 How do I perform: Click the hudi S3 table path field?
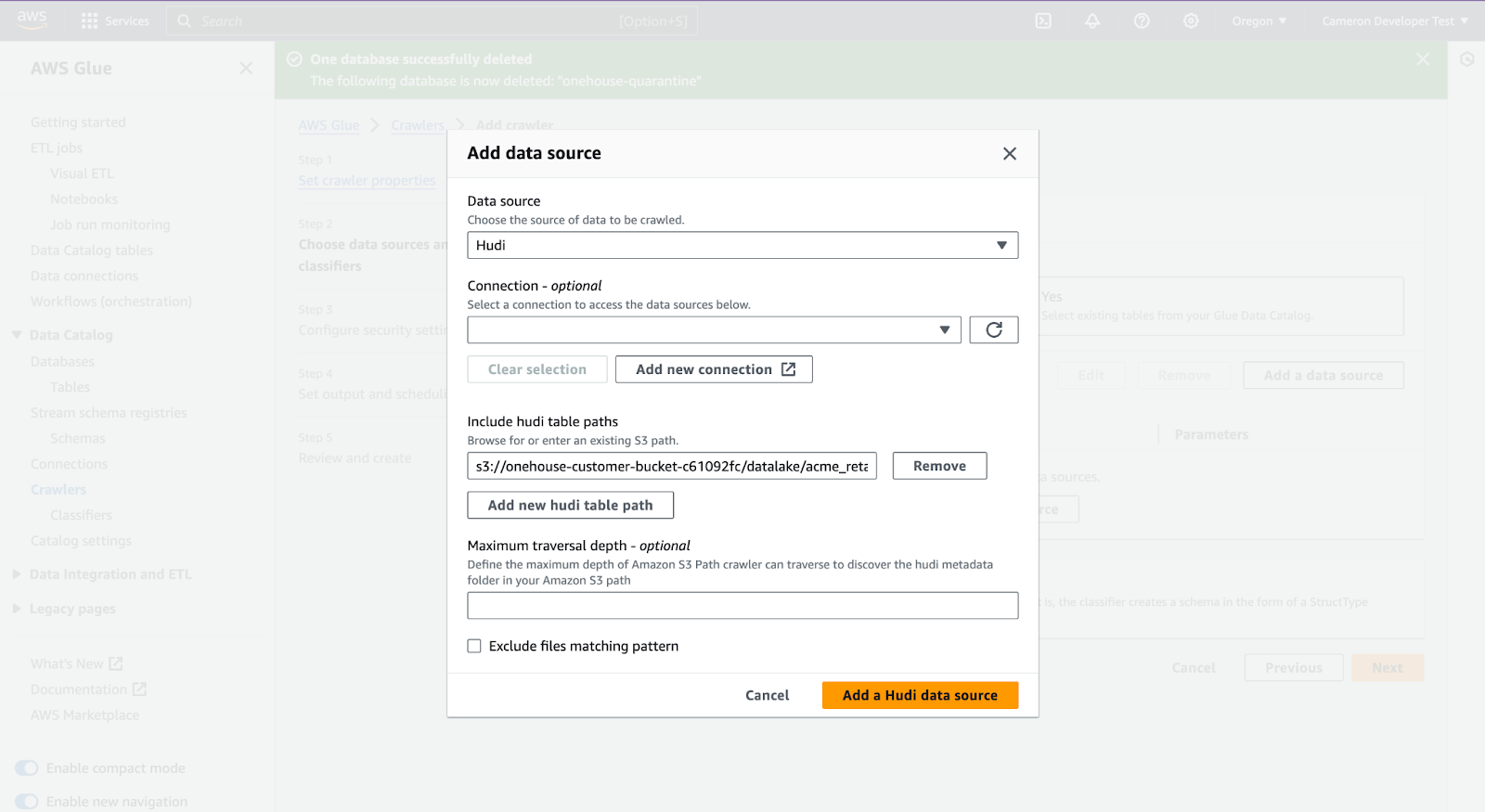672,466
